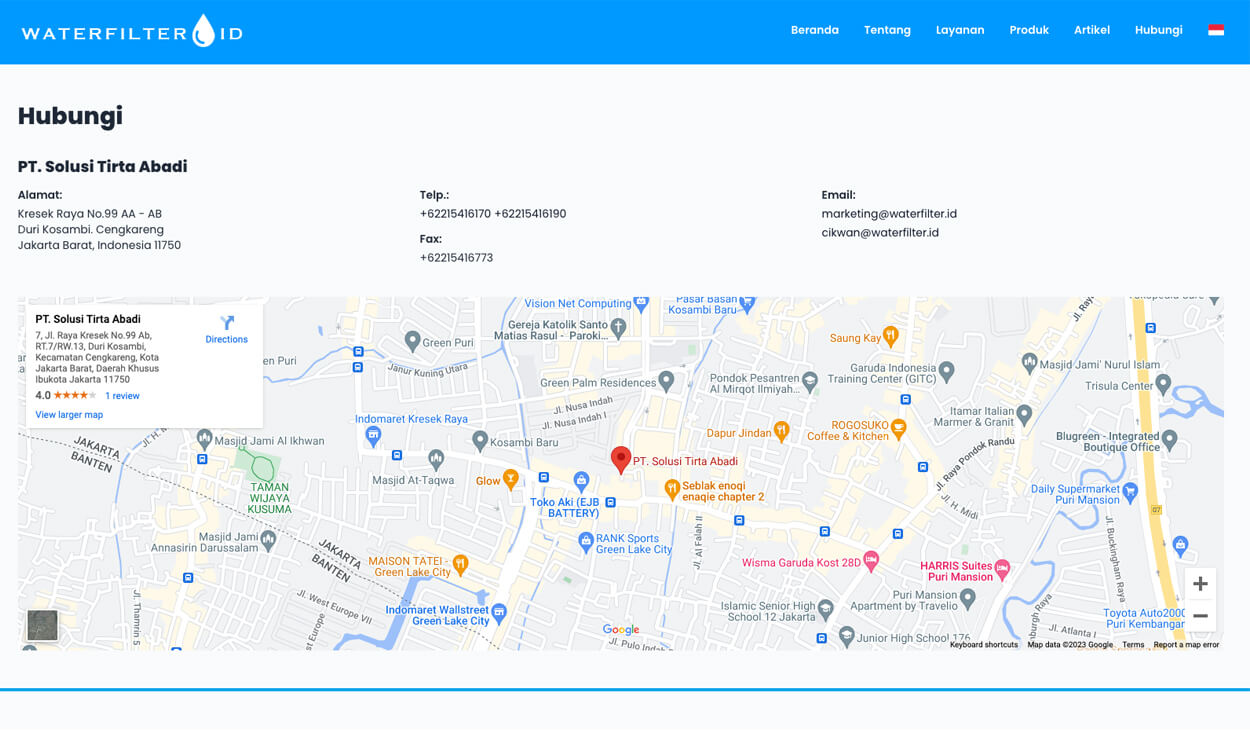Click the Toko Aki EJB Battery marker
1250x732 pixels.
tap(581, 481)
